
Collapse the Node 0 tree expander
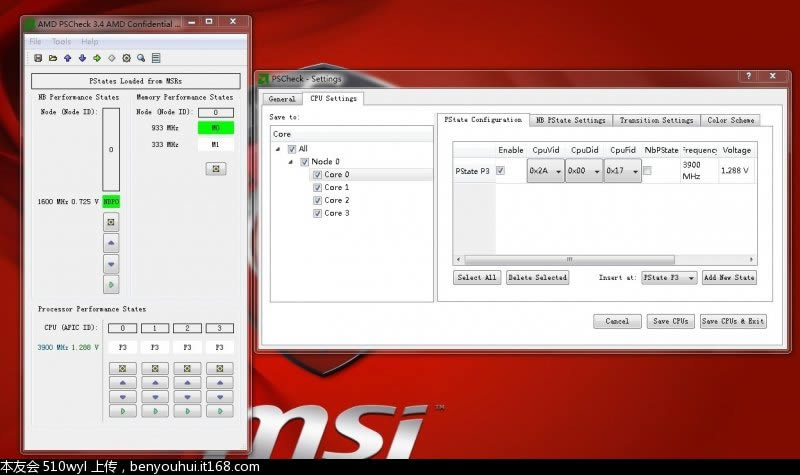click(291, 162)
